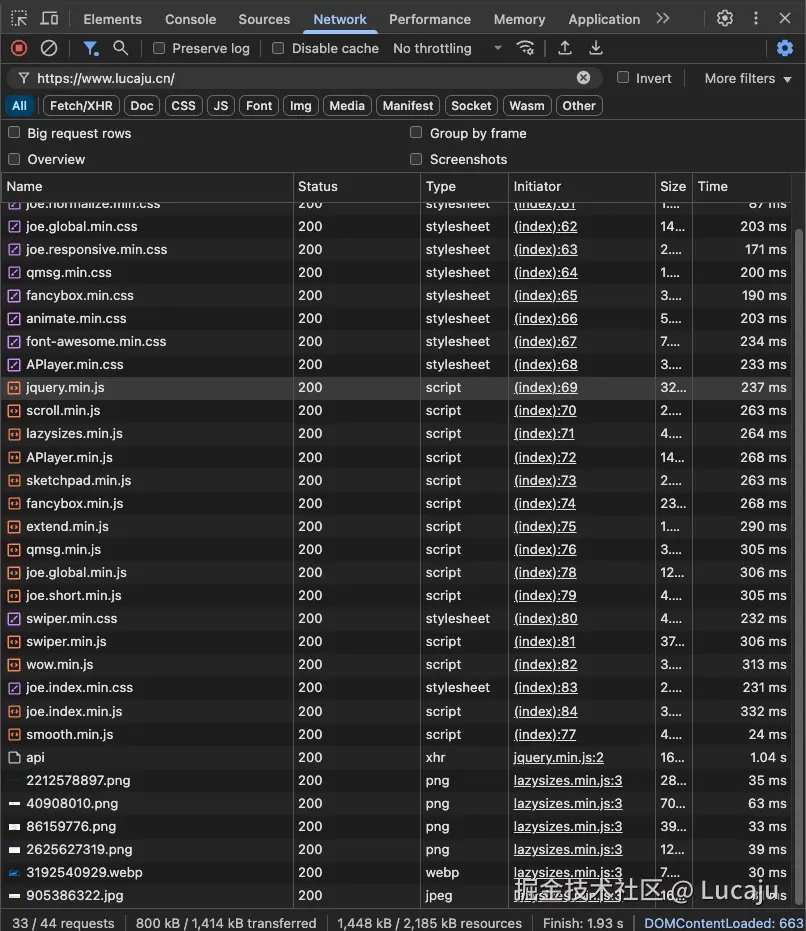Open network conditions settings

(524, 48)
